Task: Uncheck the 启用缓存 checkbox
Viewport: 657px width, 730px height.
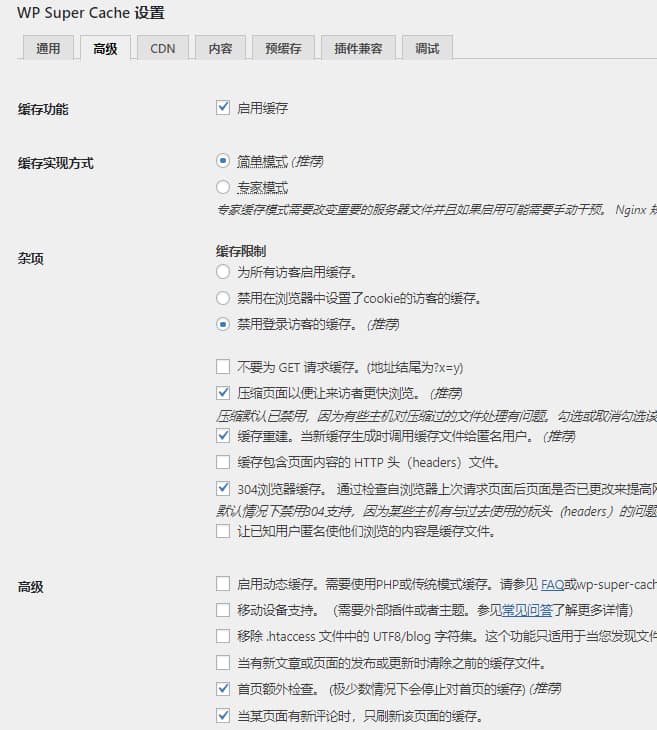Action: coord(223,108)
